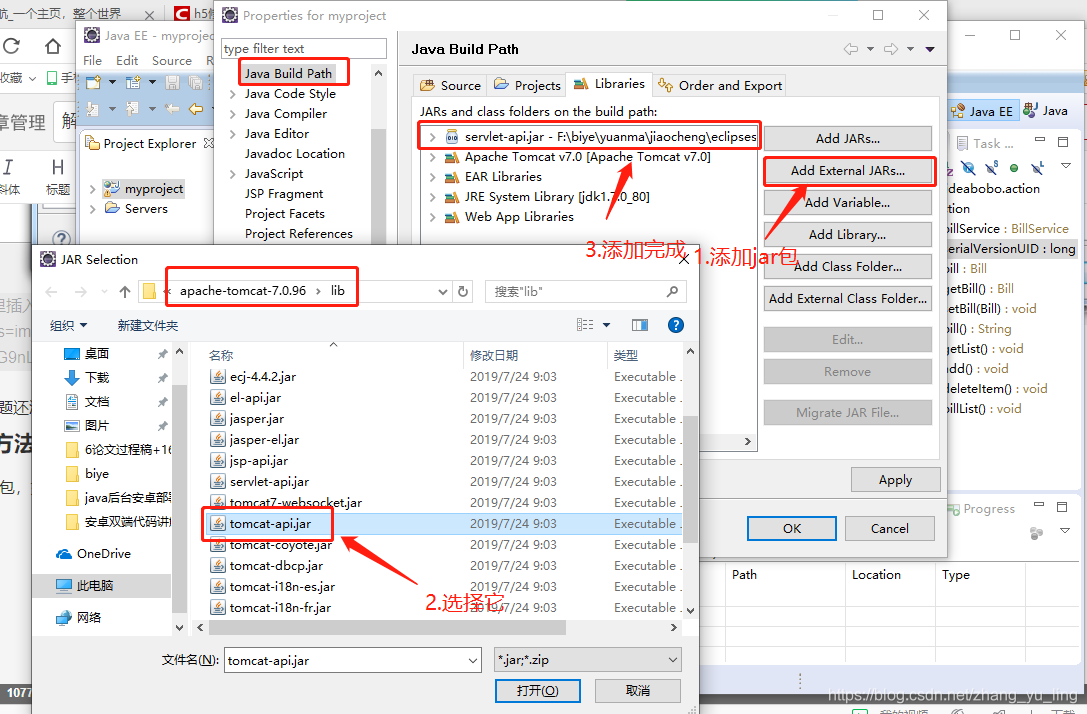Image resolution: width=1087 pixels, height=714 pixels.
Task: Click the 文件名 filename input field
Action: [353, 661]
